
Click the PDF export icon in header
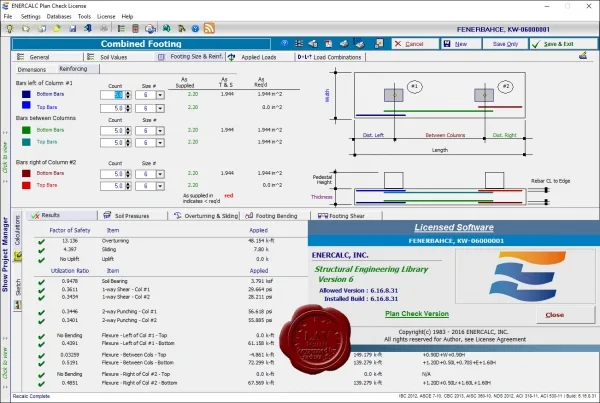328,44
